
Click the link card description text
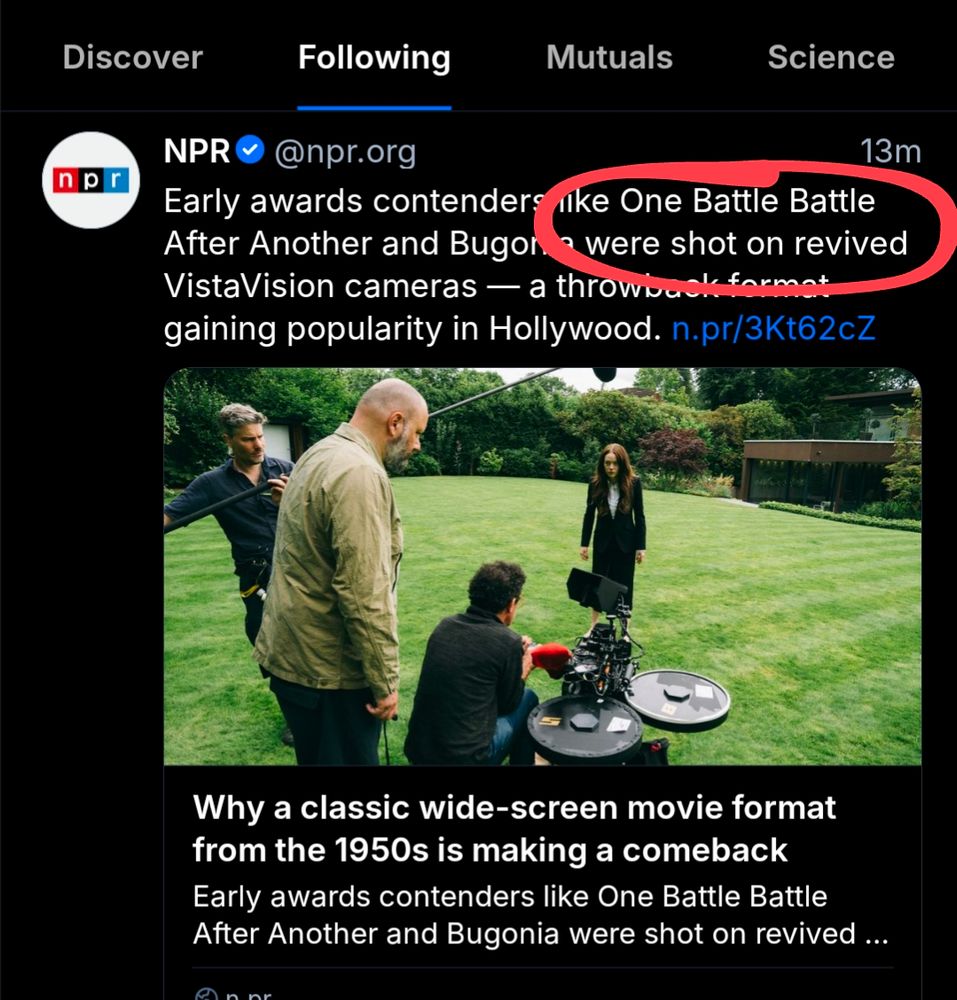coord(540,915)
